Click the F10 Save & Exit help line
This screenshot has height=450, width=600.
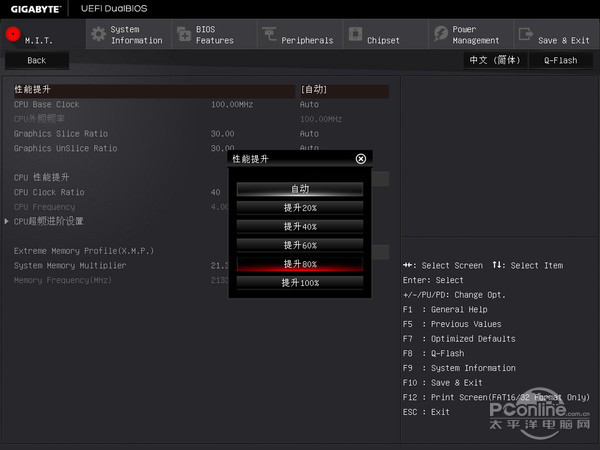point(443,383)
